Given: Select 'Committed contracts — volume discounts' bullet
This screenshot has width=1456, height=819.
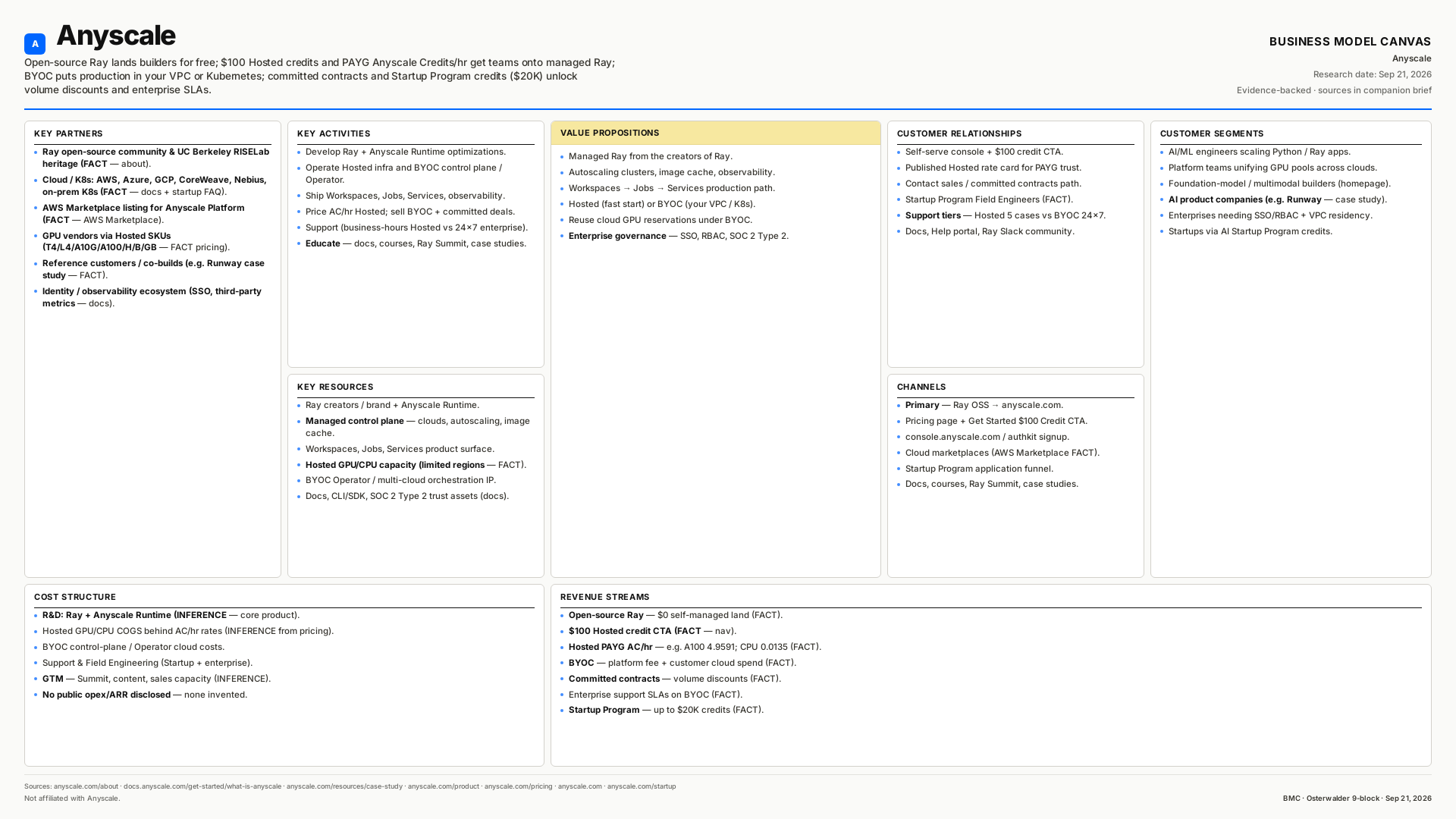Looking at the screenshot, I should pyautogui.click(x=675, y=679).
